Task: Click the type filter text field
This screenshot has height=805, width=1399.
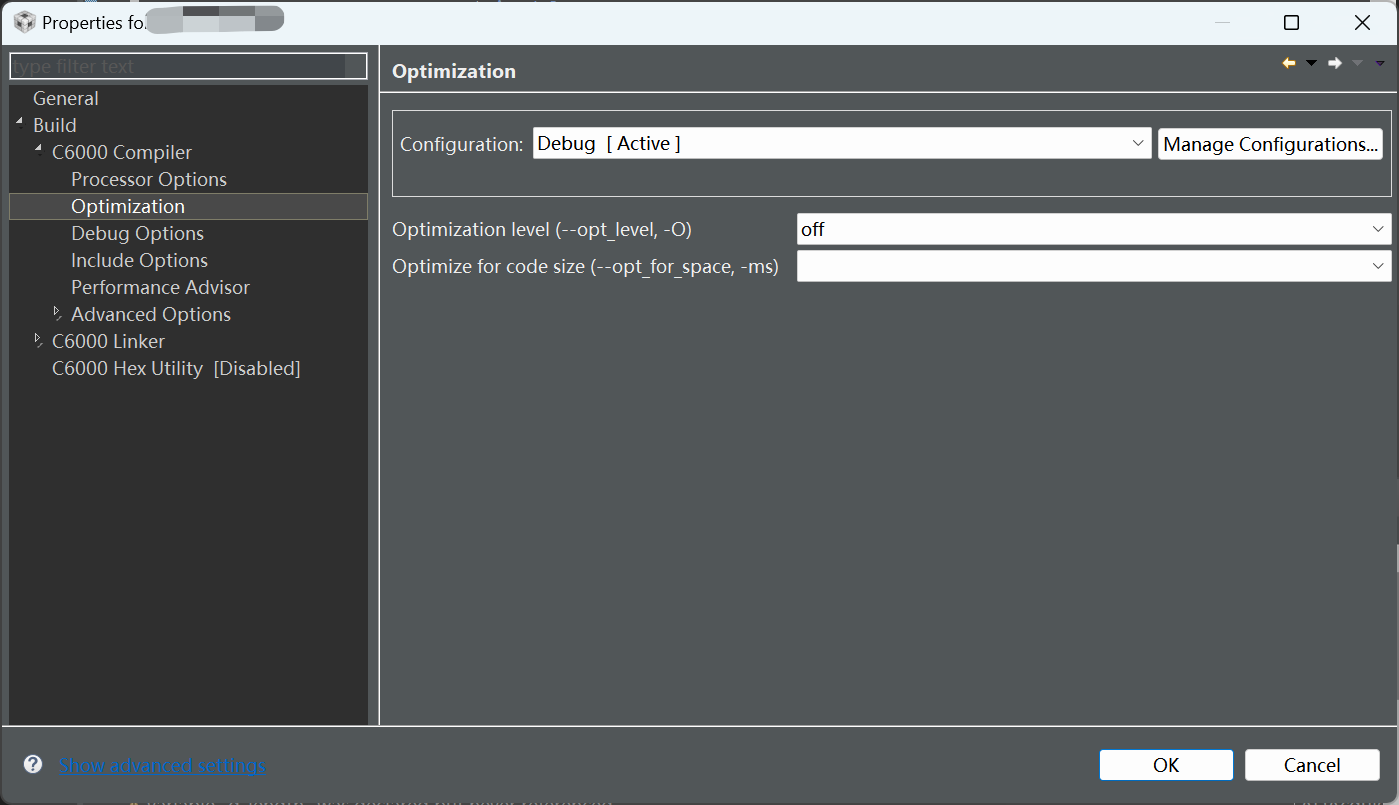Action: point(188,66)
